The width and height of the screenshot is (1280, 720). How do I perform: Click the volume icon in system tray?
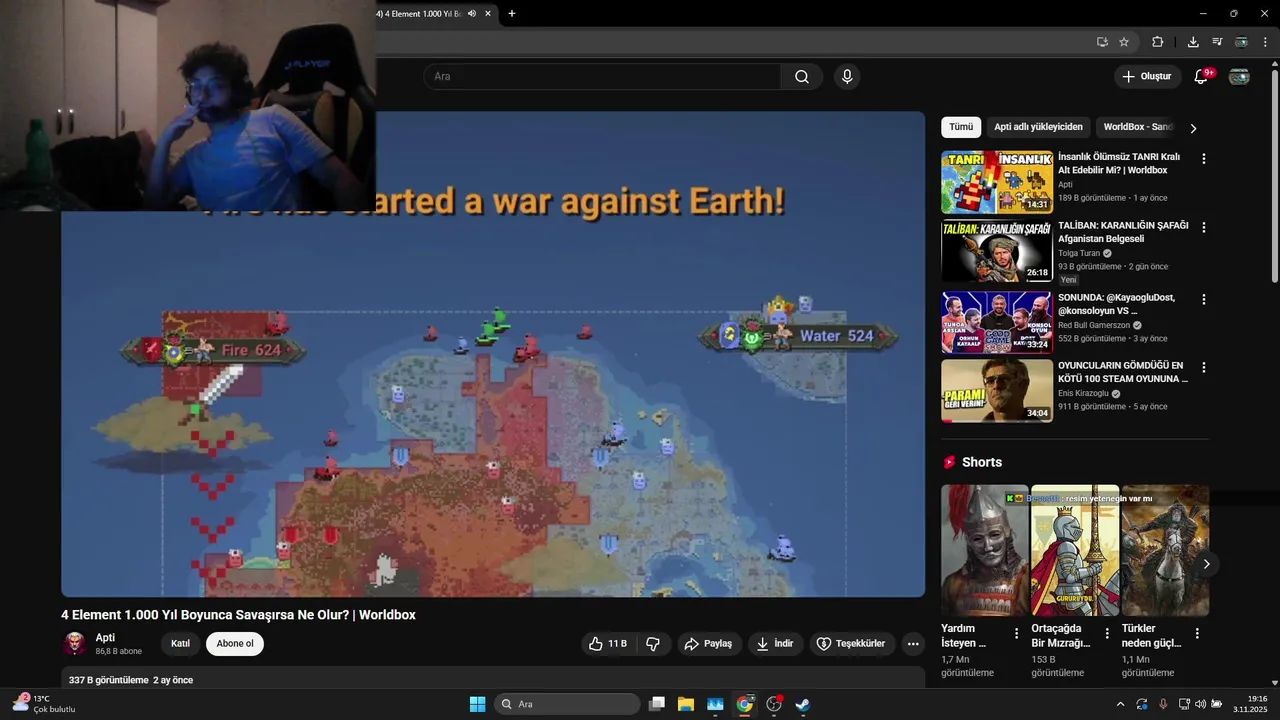tap(1200, 704)
